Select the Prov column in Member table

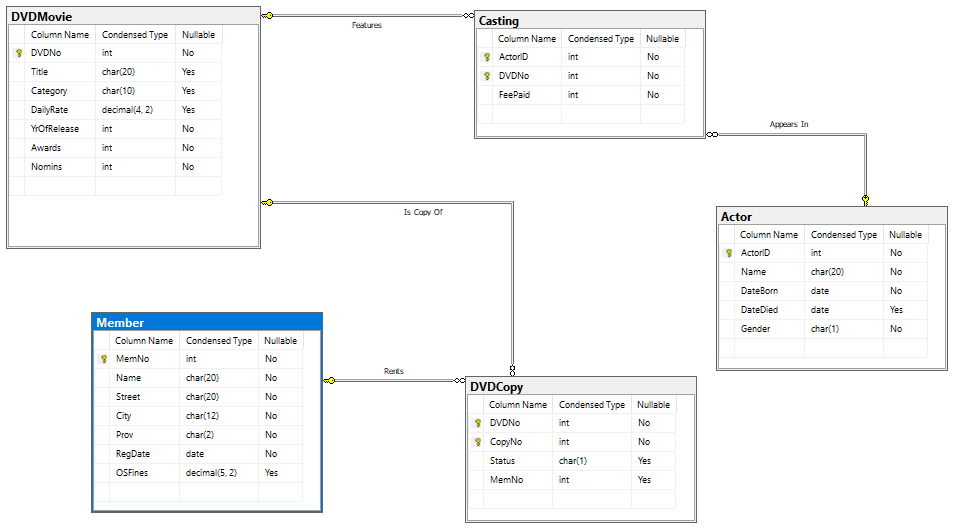tap(199, 435)
